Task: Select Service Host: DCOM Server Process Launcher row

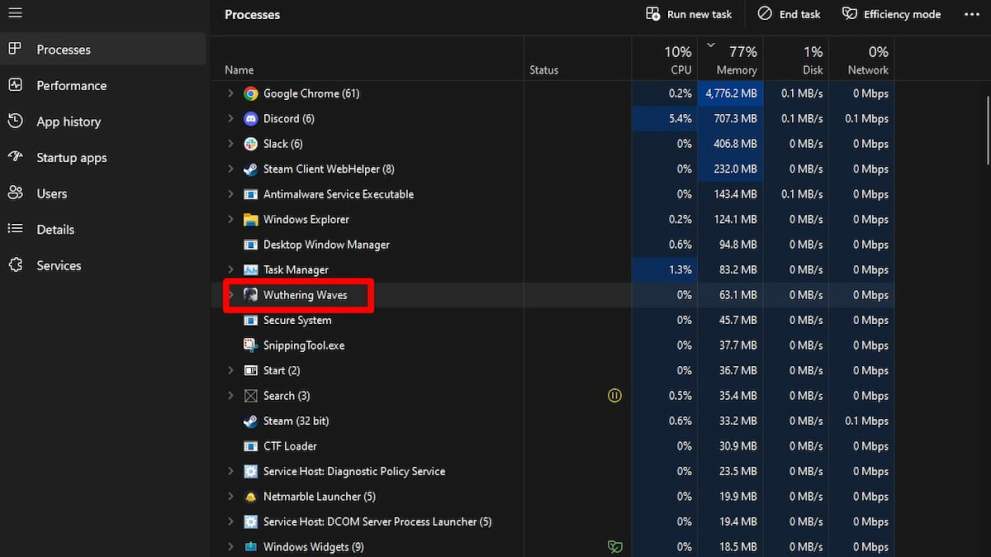Action: [x=554, y=522]
